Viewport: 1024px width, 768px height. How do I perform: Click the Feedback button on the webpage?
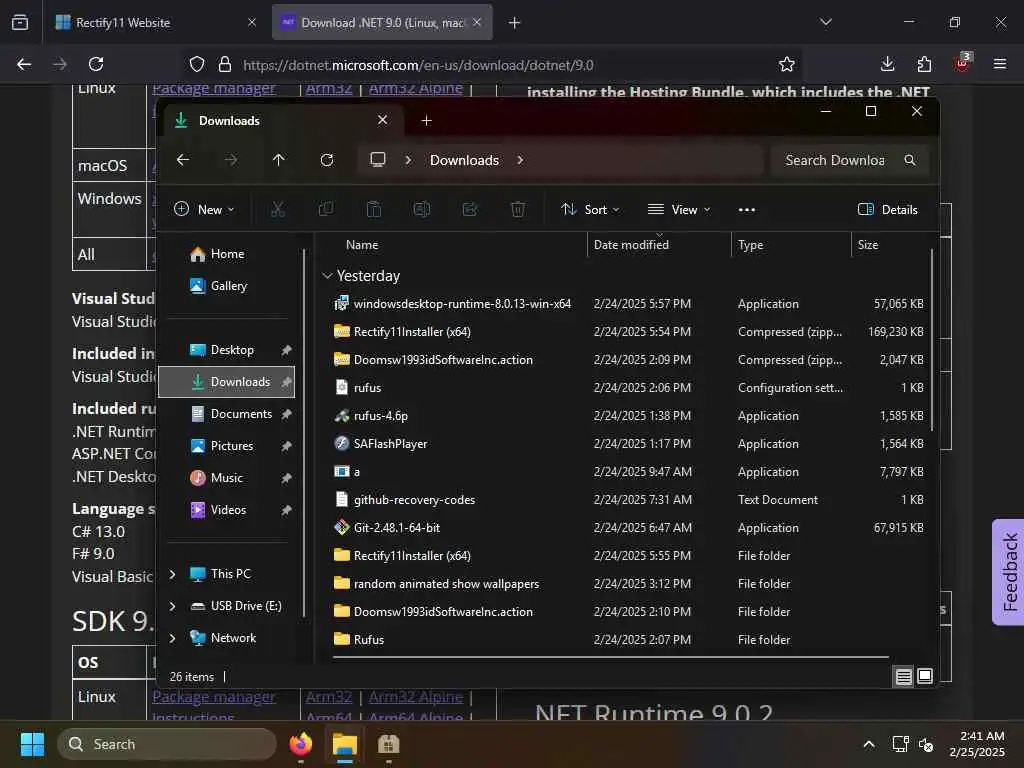[x=1008, y=571]
